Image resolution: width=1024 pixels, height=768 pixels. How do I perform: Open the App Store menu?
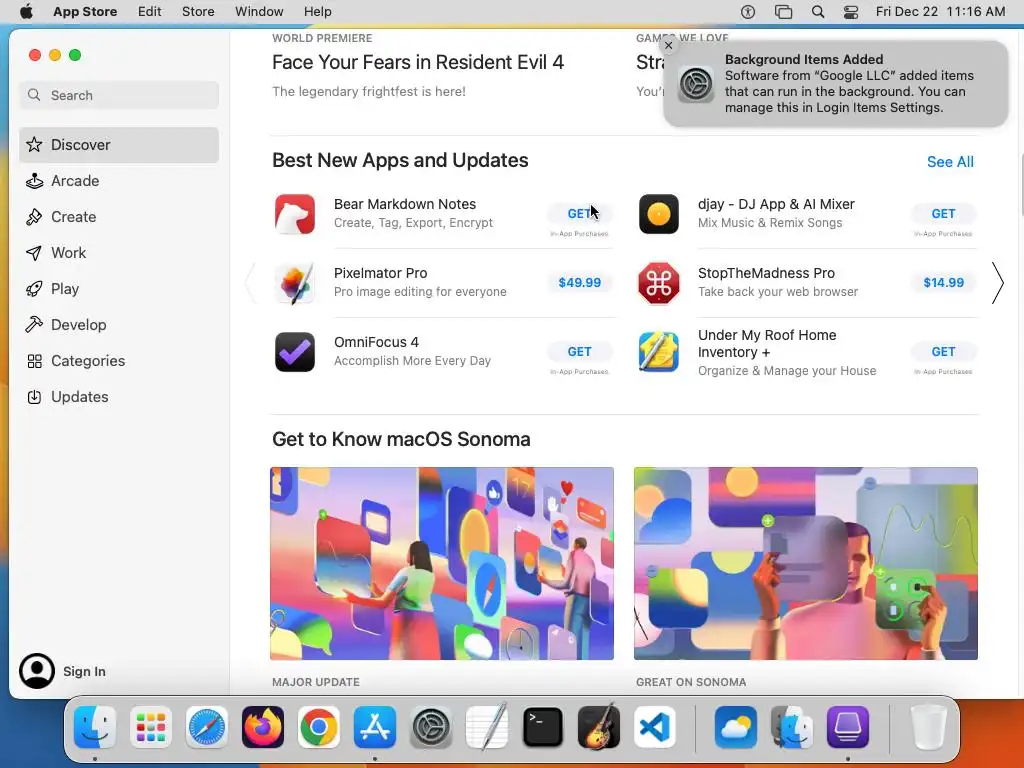pos(85,12)
